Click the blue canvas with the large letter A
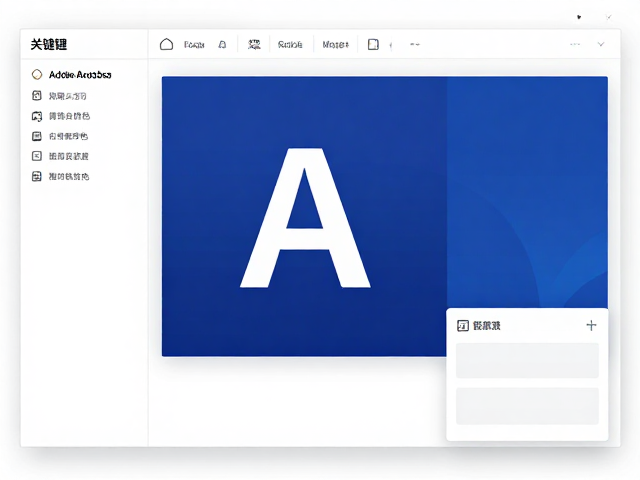 [304, 216]
